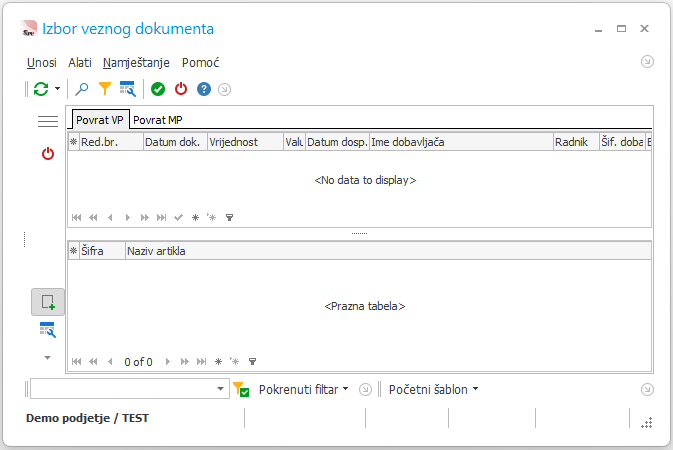The image size is (673, 450).
Task: Click the green refresh icon in toolbar
Action: click(x=41, y=89)
